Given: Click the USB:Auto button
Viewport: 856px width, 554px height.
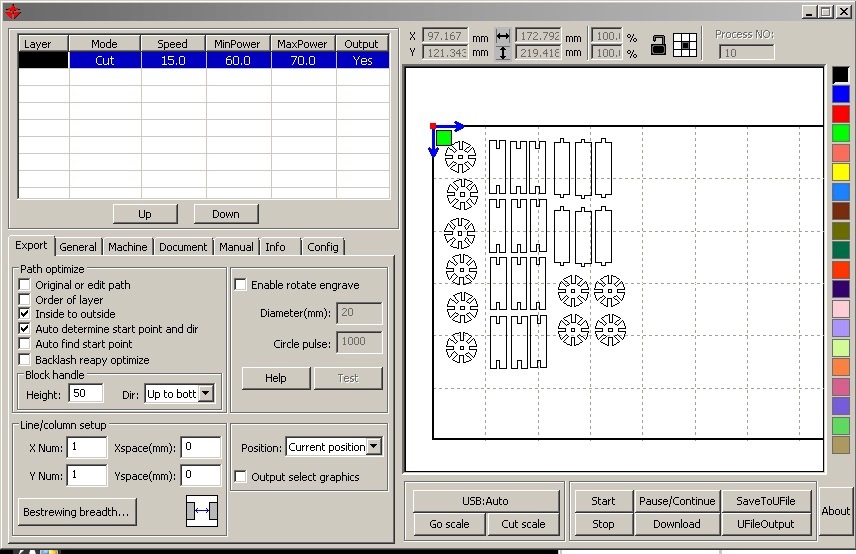Looking at the screenshot, I should 485,501.
